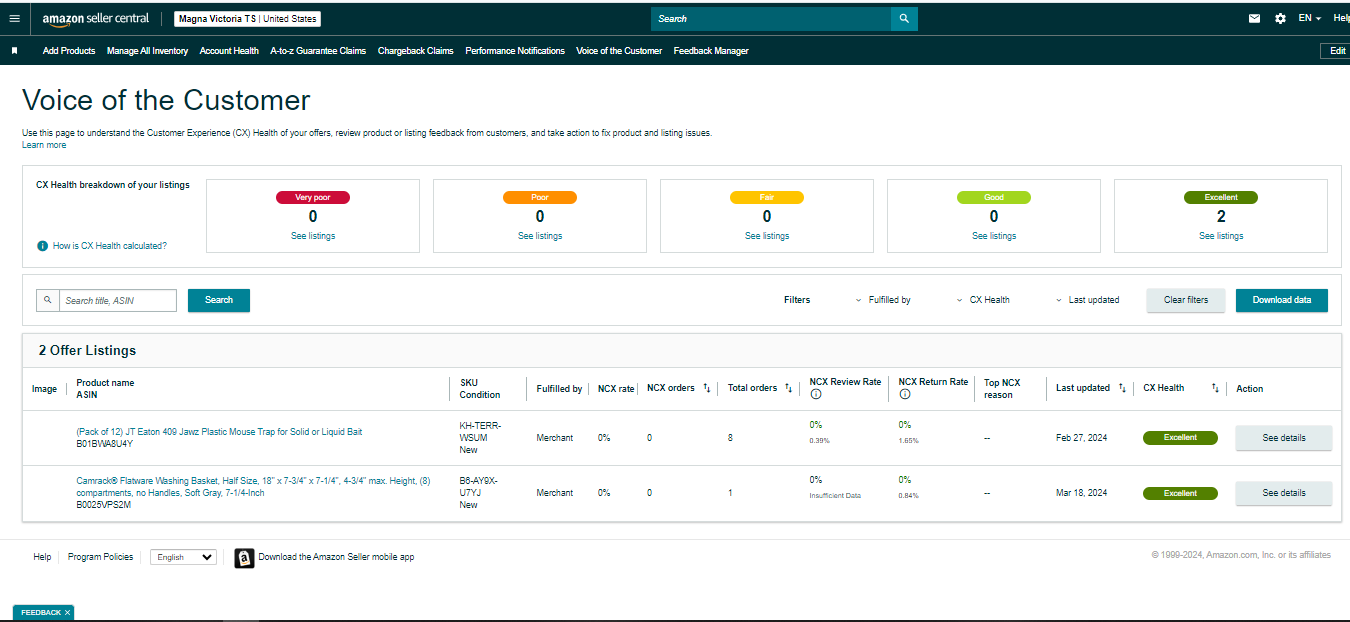Expand the Fulfilled by filter
1350x622 pixels.
tap(884, 300)
